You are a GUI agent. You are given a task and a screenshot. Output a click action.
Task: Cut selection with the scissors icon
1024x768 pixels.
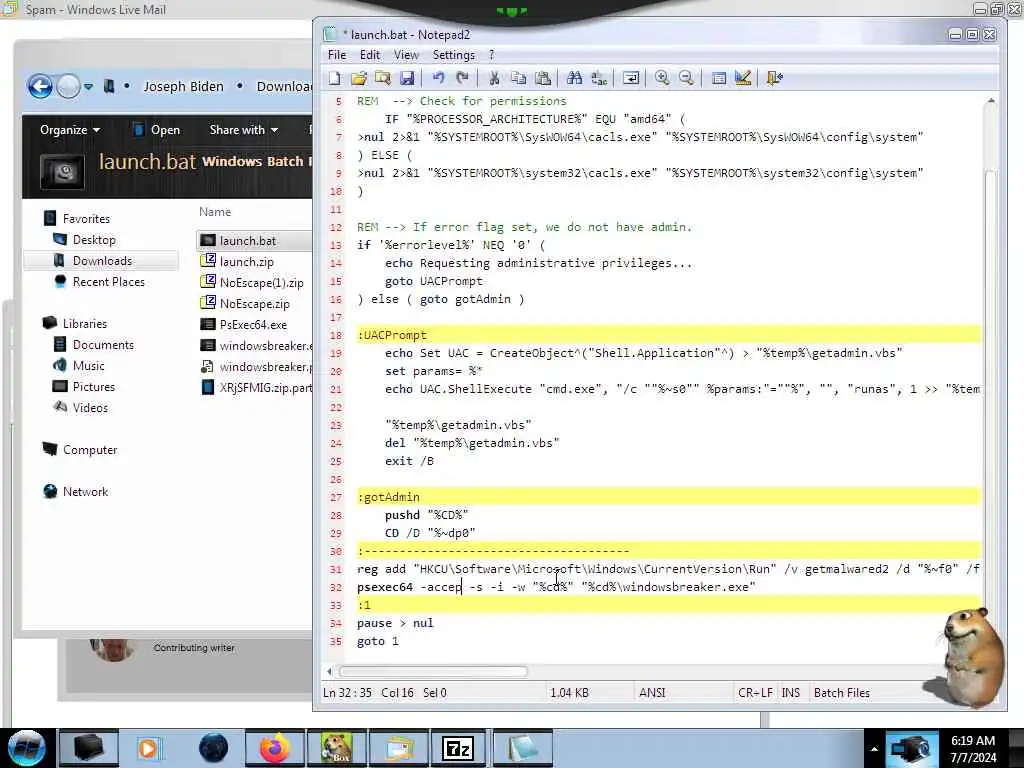(x=494, y=78)
